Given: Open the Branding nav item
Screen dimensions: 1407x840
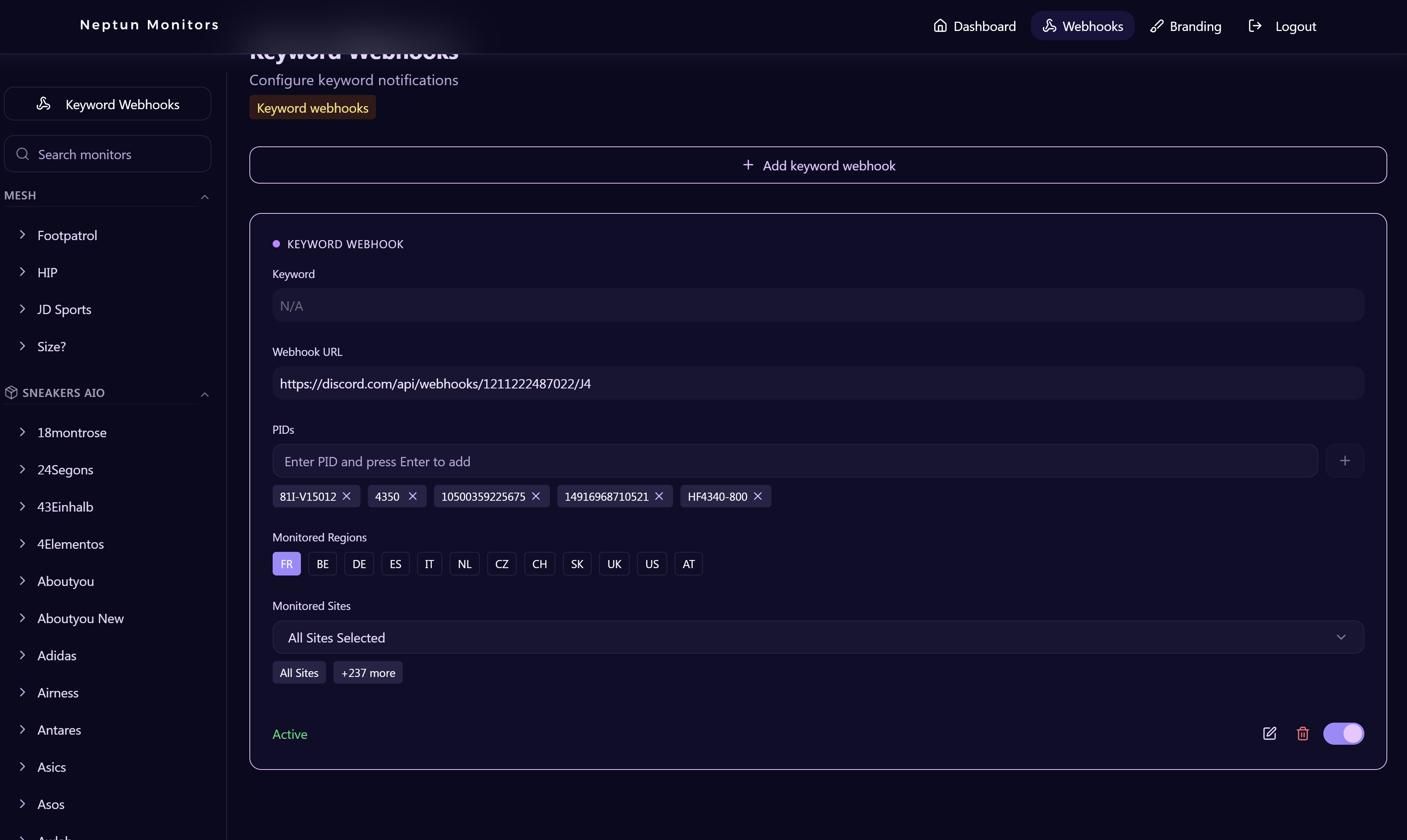Looking at the screenshot, I should 1186,26.
